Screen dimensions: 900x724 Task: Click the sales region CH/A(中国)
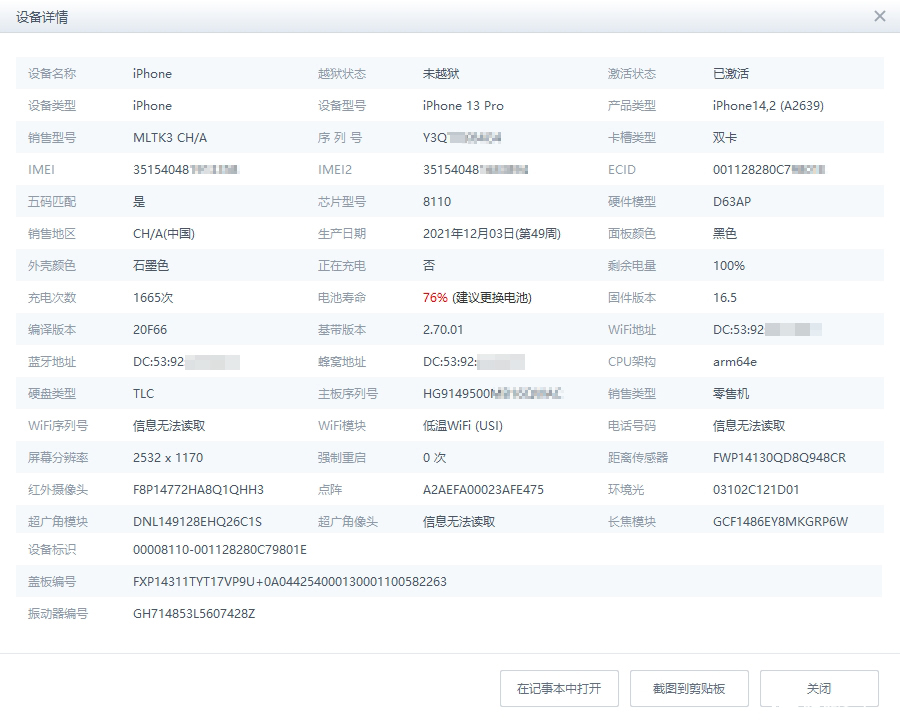(x=164, y=234)
